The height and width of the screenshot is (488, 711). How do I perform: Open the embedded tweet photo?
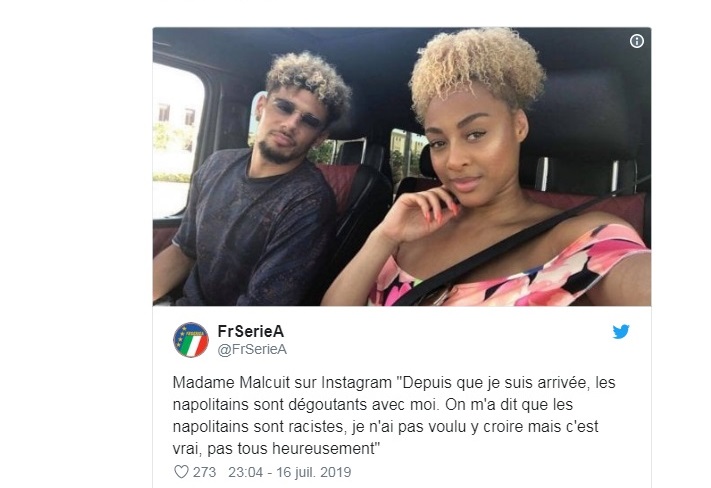click(402, 166)
